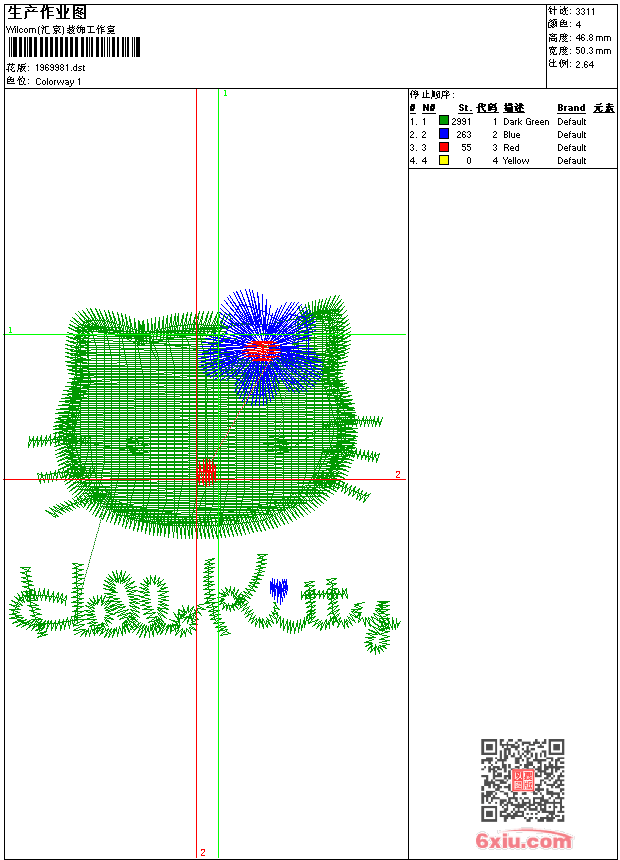This screenshot has width=620, height=860.
Task: Click stitch count 263 in row 2
Action: 464,134
